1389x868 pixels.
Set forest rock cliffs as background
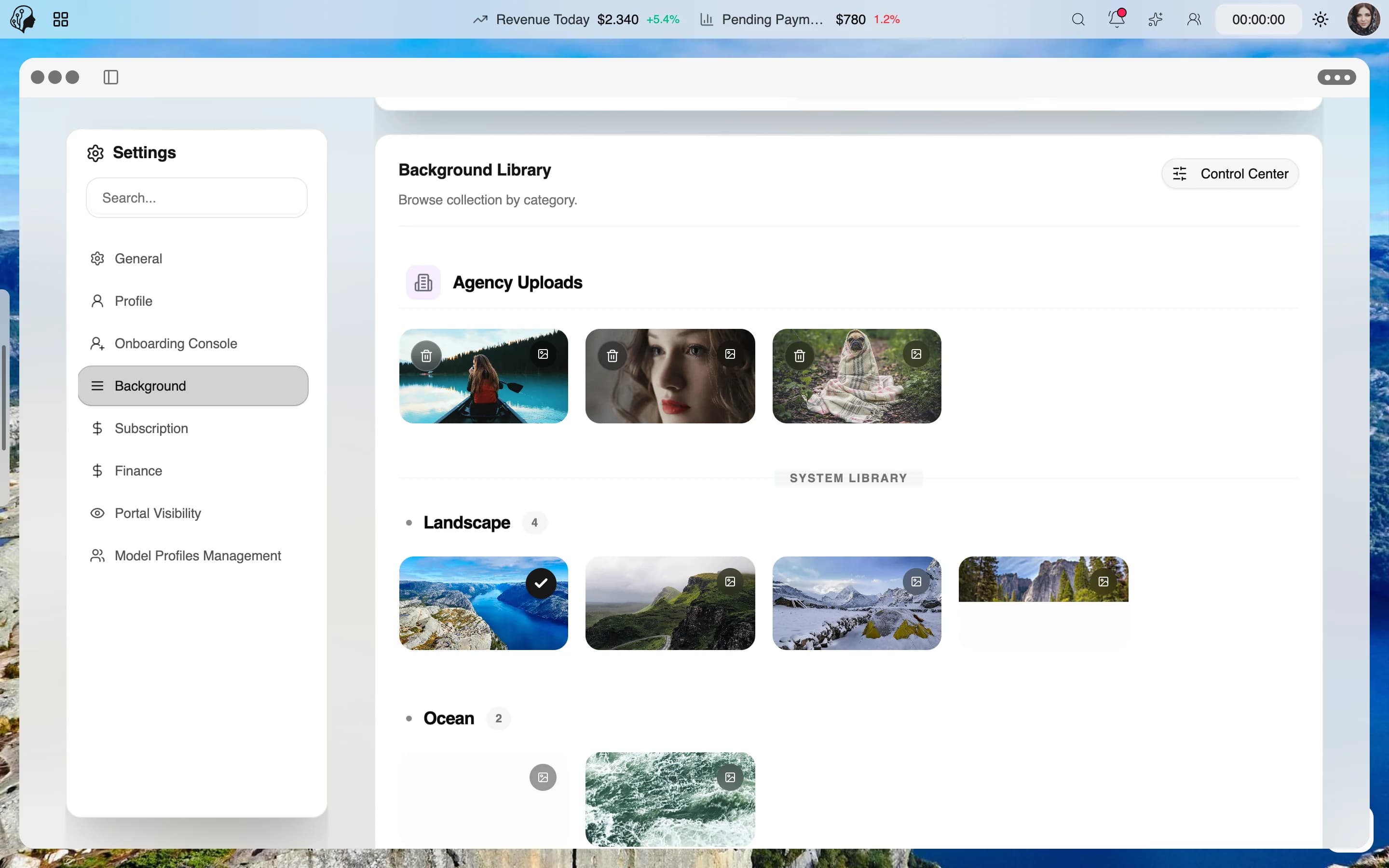(x=1103, y=582)
